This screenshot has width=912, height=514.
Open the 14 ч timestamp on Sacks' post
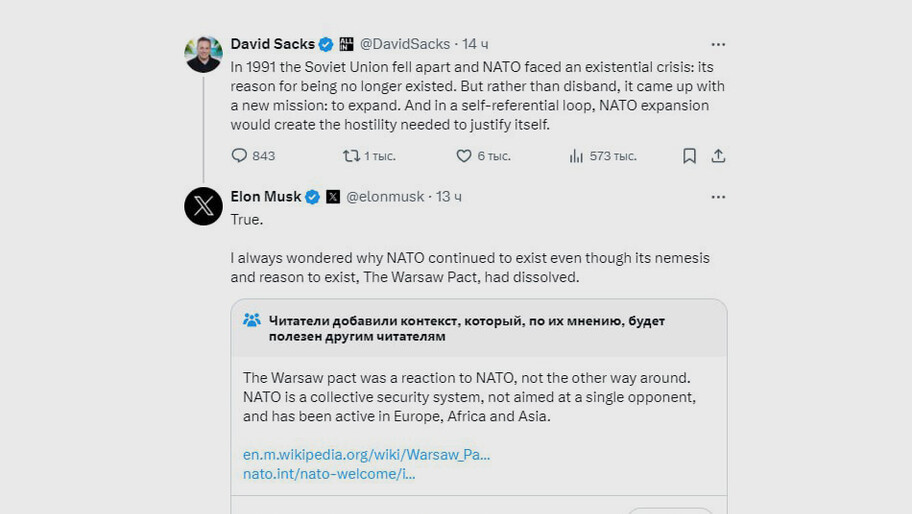pyautogui.click(x=475, y=44)
